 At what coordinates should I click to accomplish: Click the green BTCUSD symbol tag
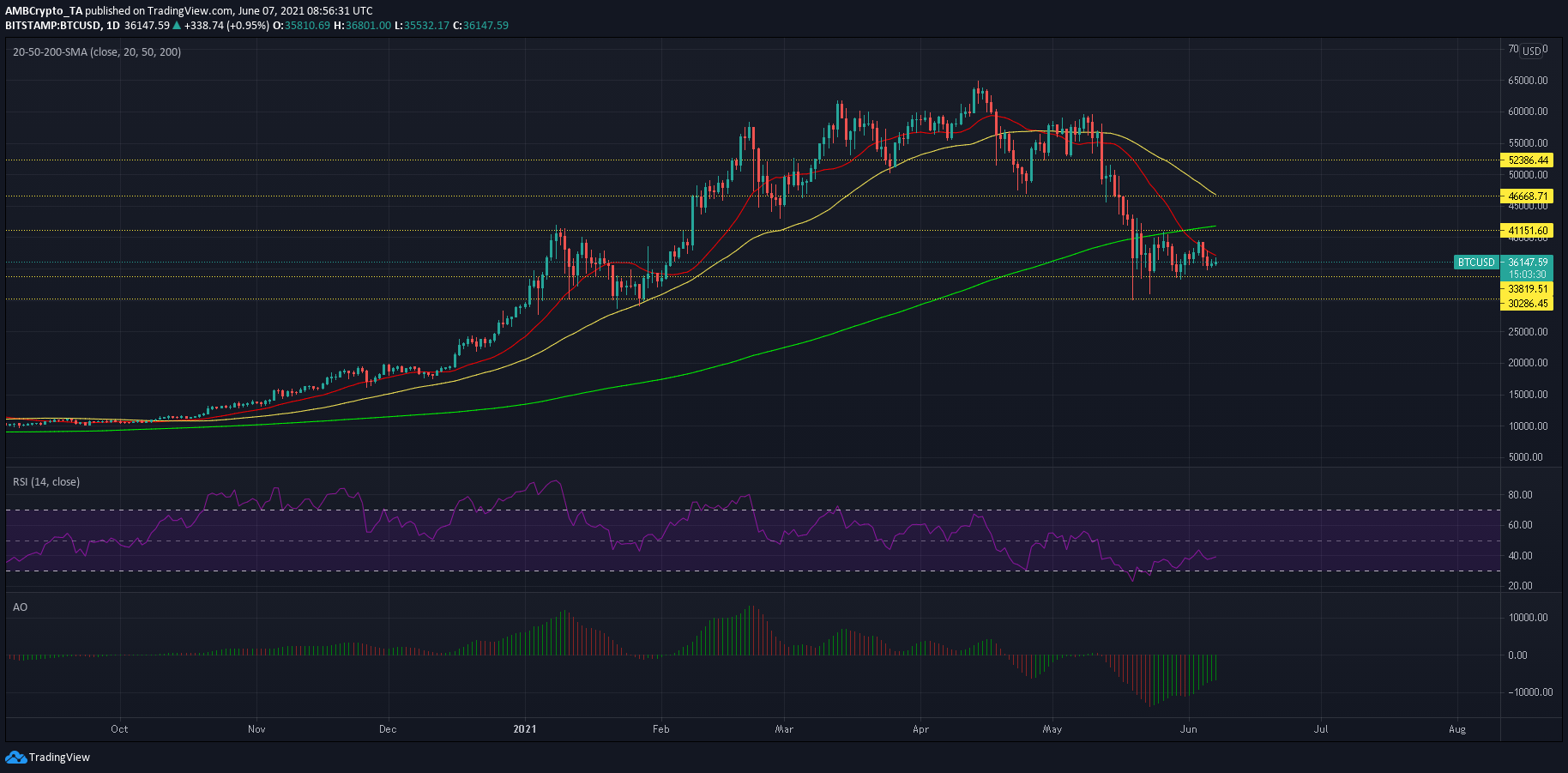coord(1476,263)
